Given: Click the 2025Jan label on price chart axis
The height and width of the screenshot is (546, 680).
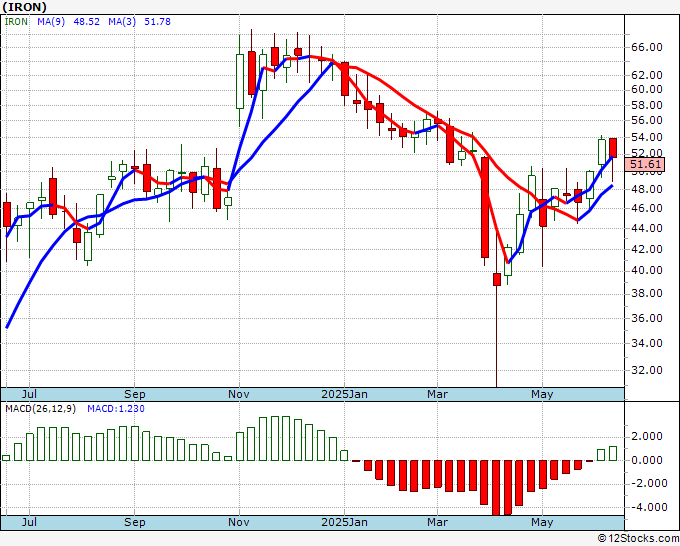Looking at the screenshot, I should click(344, 394).
